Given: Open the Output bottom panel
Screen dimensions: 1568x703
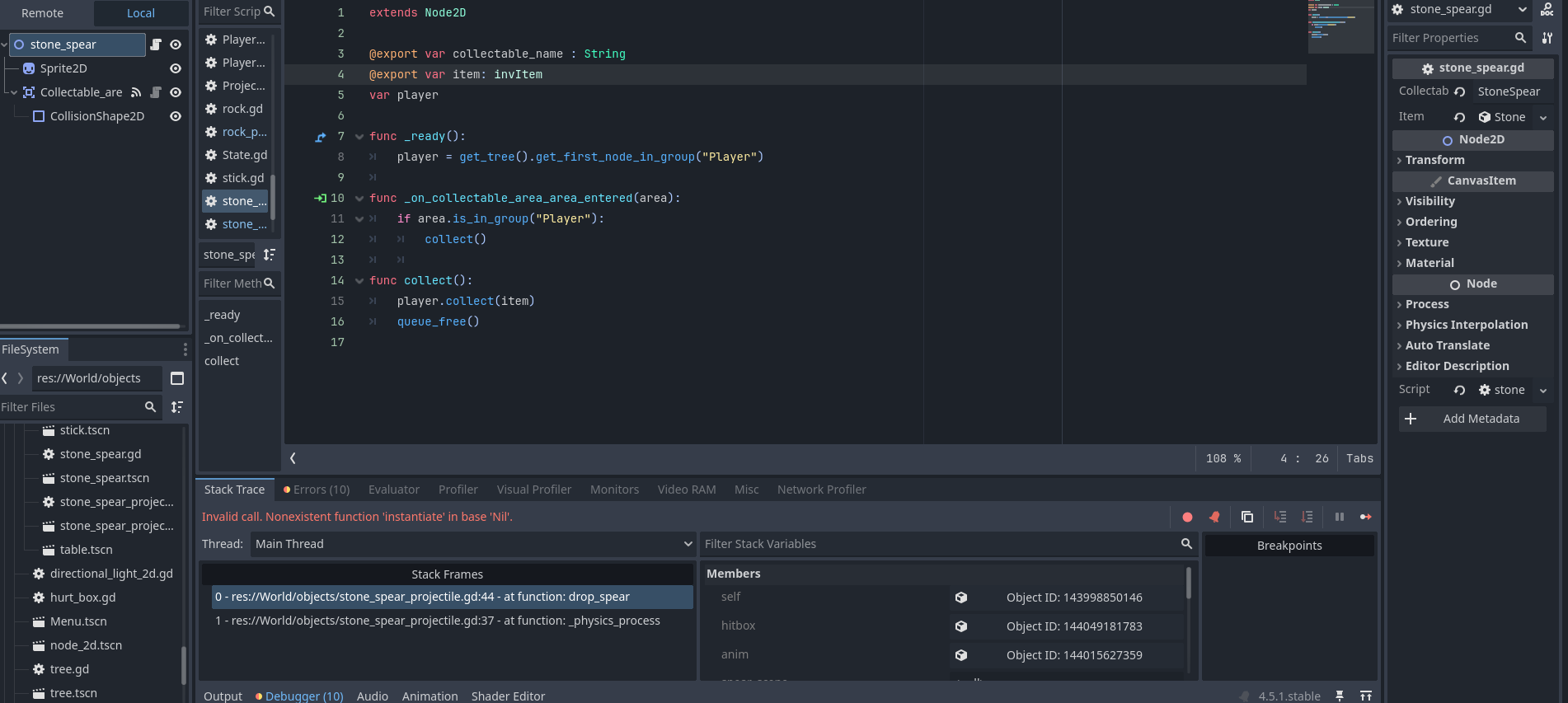Looking at the screenshot, I should click(223, 696).
